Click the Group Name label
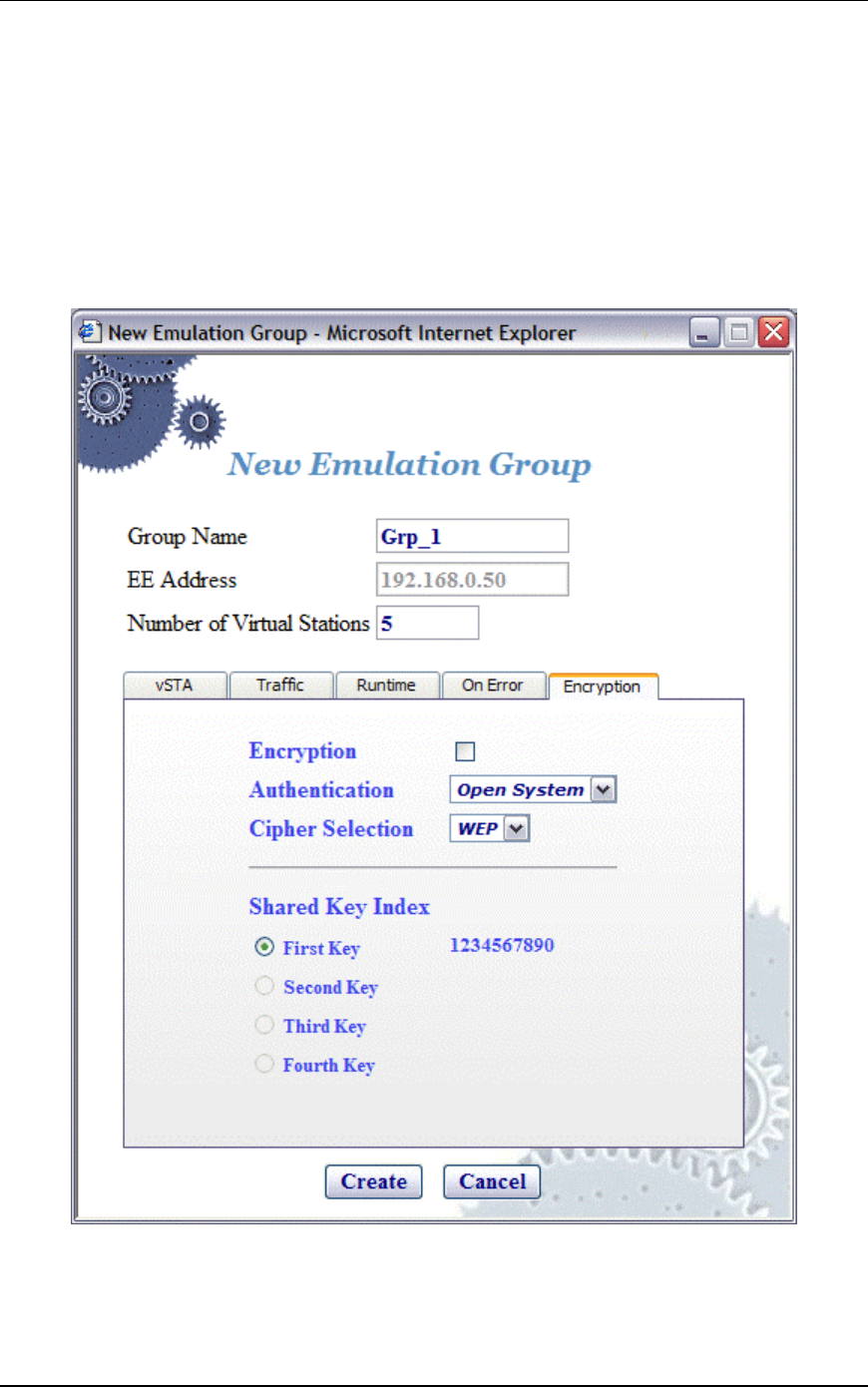Viewport: 868px width, 1387px height. pos(187,536)
